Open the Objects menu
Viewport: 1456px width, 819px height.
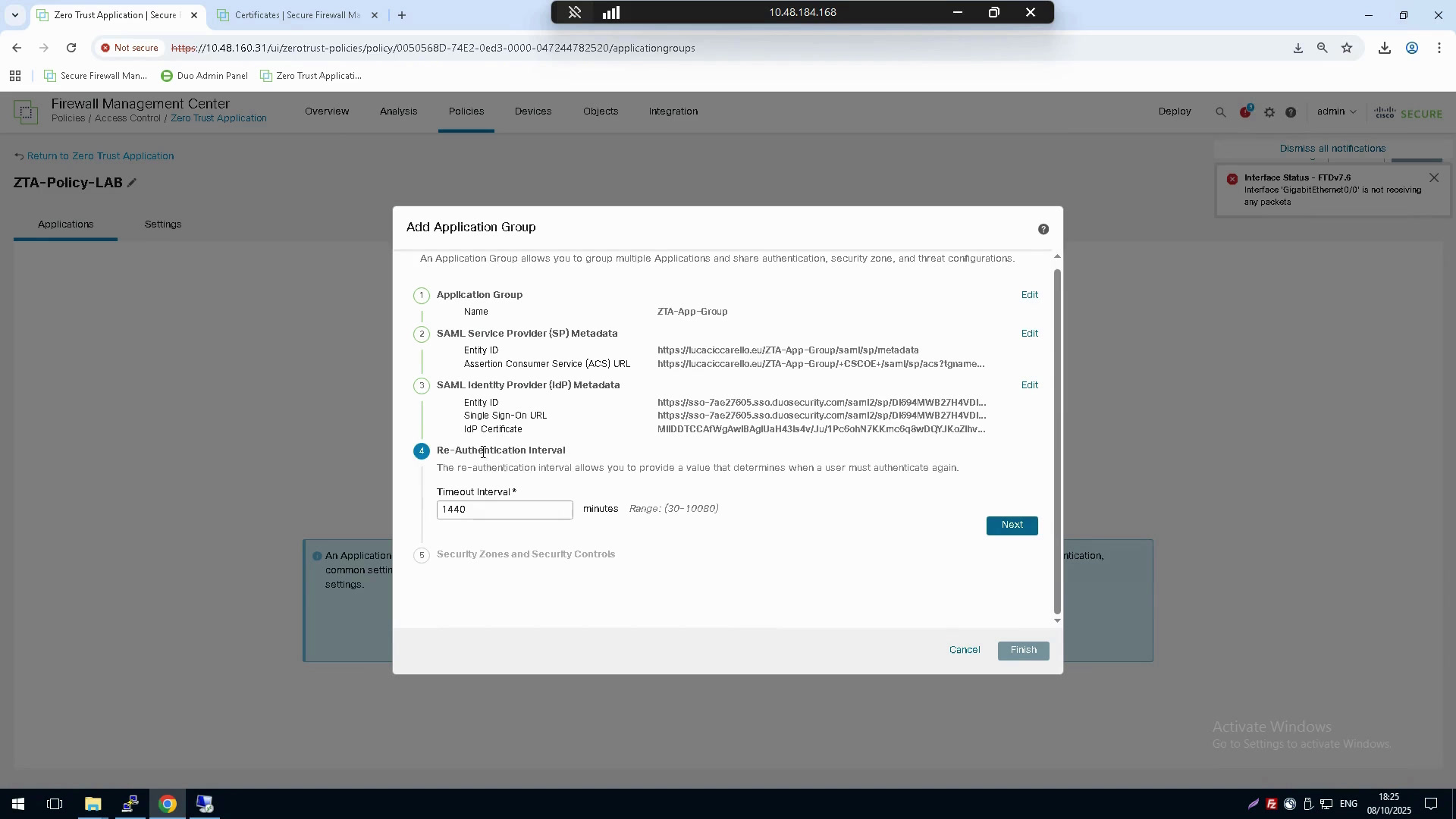click(601, 111)
